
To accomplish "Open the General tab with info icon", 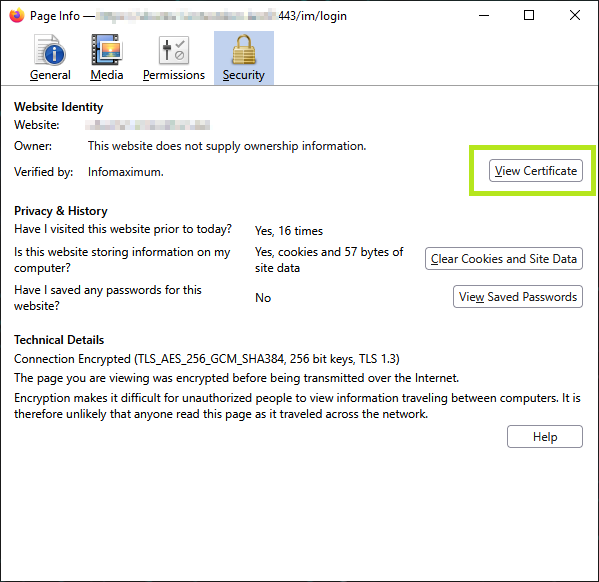I will (x=50, y=58).
